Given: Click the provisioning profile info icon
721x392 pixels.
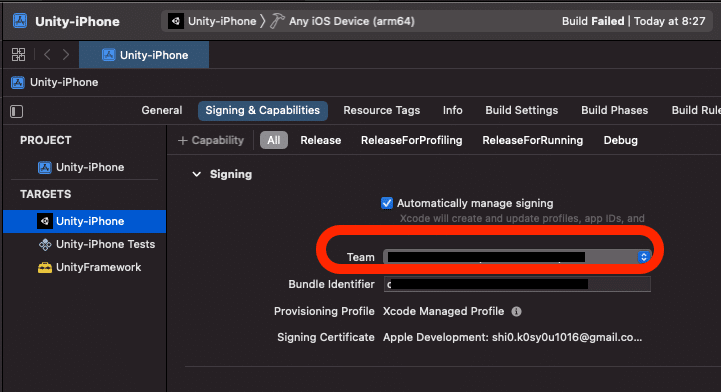Looking at the screenshot, I should pyautogui.click(x=516, y=312).
